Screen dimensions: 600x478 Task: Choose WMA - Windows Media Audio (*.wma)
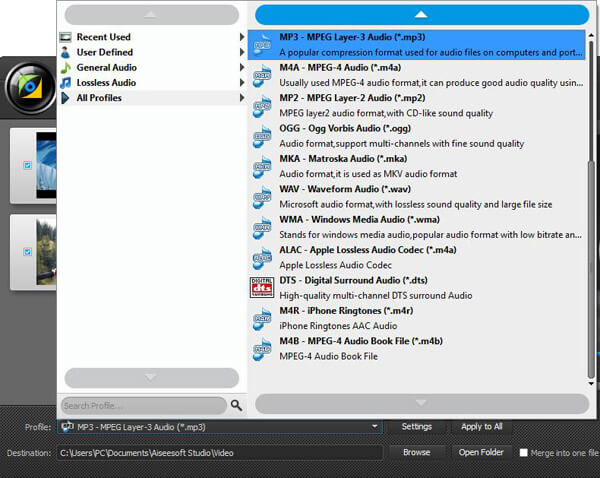click(x=417, y=227)
